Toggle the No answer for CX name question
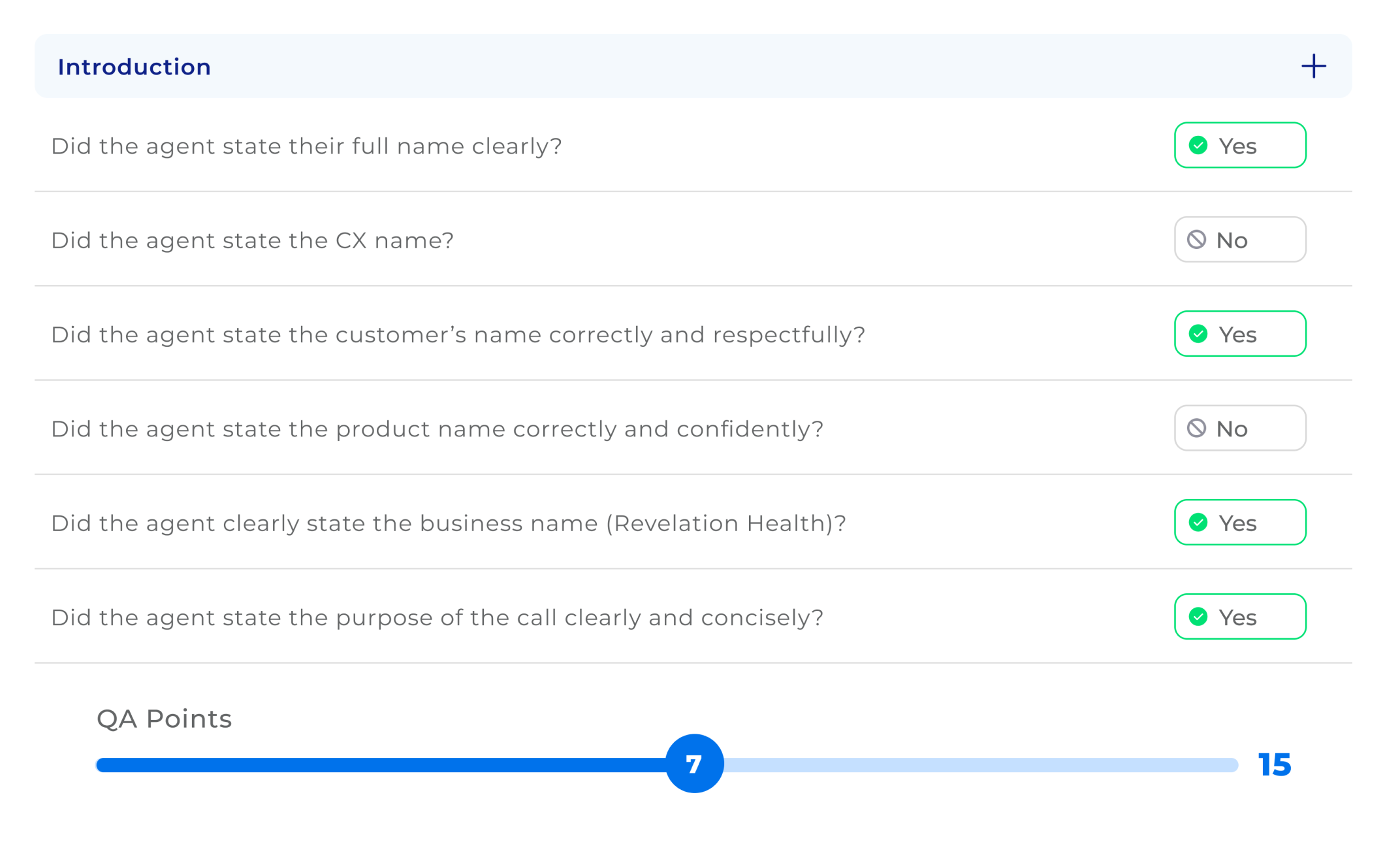The width and height of the screenshot is (1400, 865). tap(1239, 240)
